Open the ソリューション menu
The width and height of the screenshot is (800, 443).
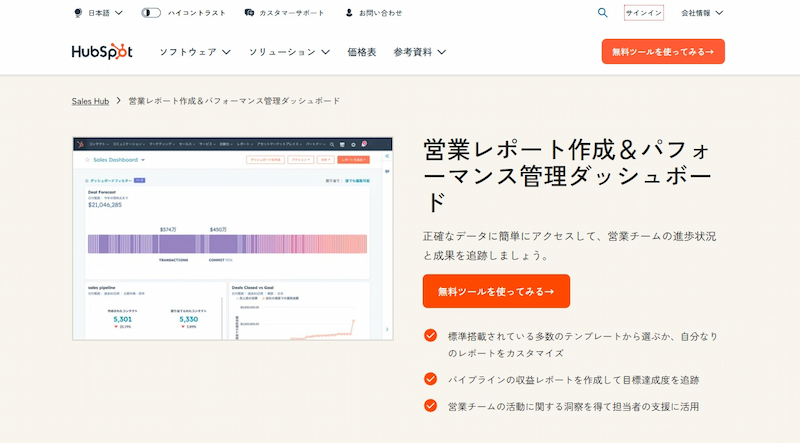tap(289, 52)
